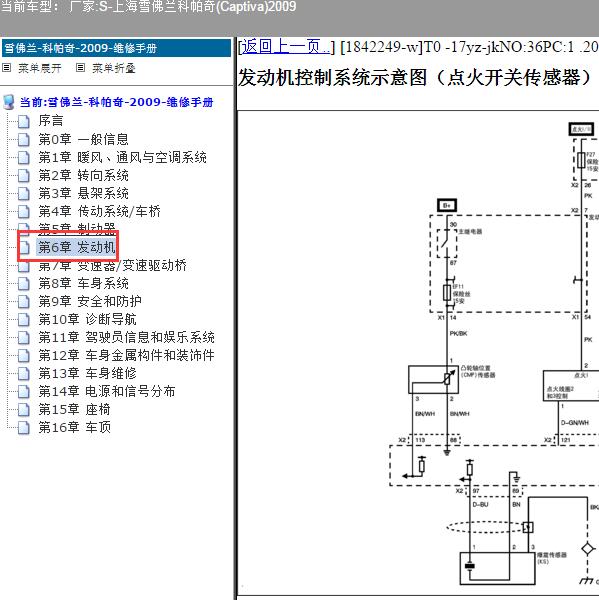This screenshot has height=600, width=599.
Task: Click the EF11 保险丝 fuse symbol
Action: click(447, 293)
